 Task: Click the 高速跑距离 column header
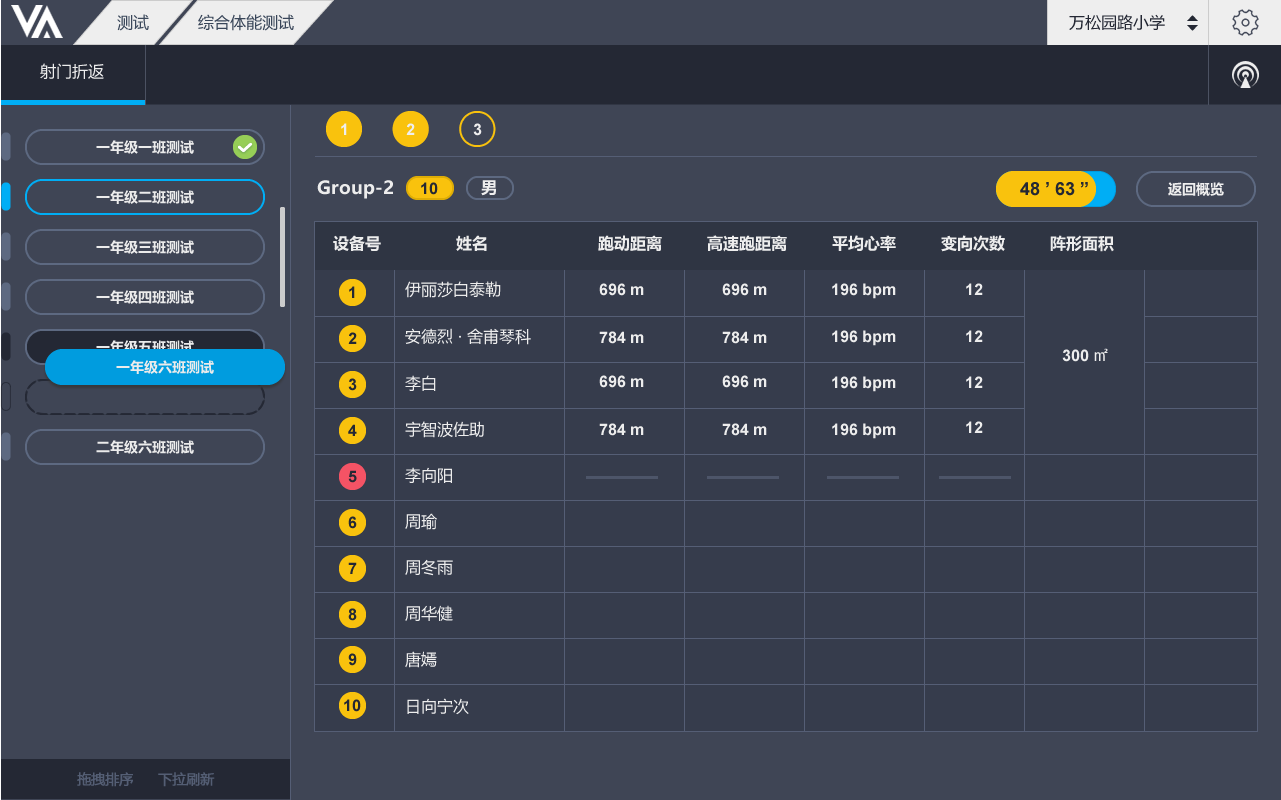[x=747, y=244]
